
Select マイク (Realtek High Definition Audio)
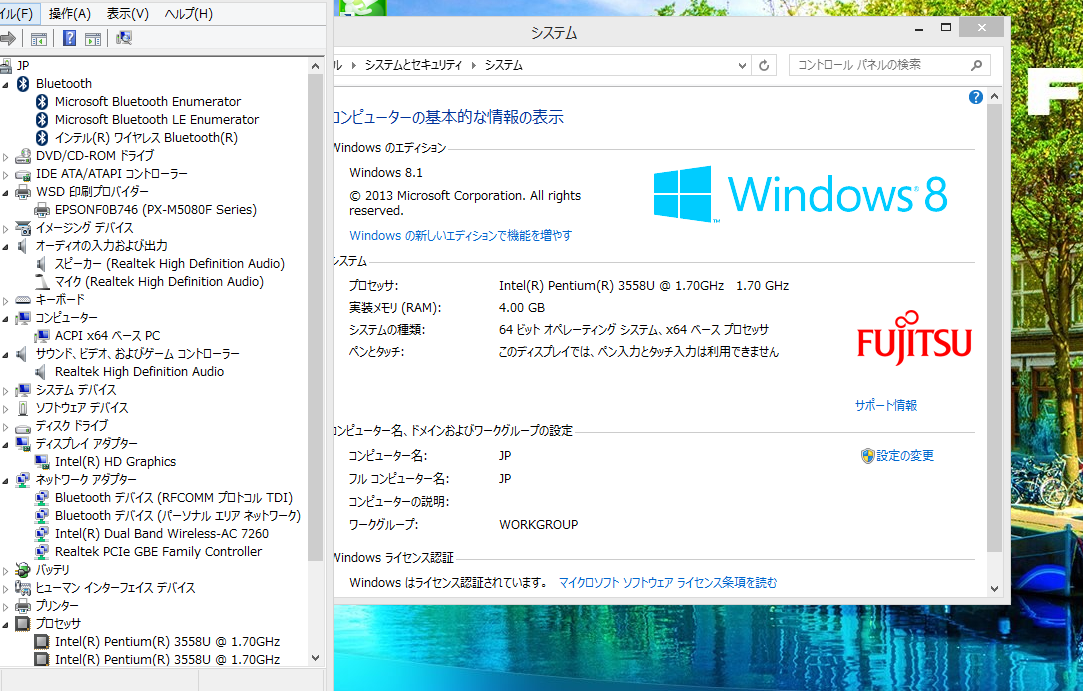tap(159, 281)
